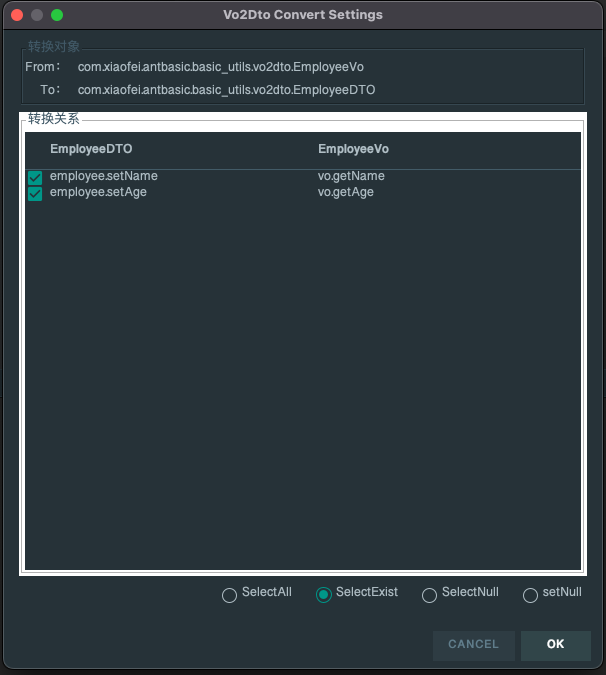
Task: Click the green zoom window button
Action: point(57,15)
